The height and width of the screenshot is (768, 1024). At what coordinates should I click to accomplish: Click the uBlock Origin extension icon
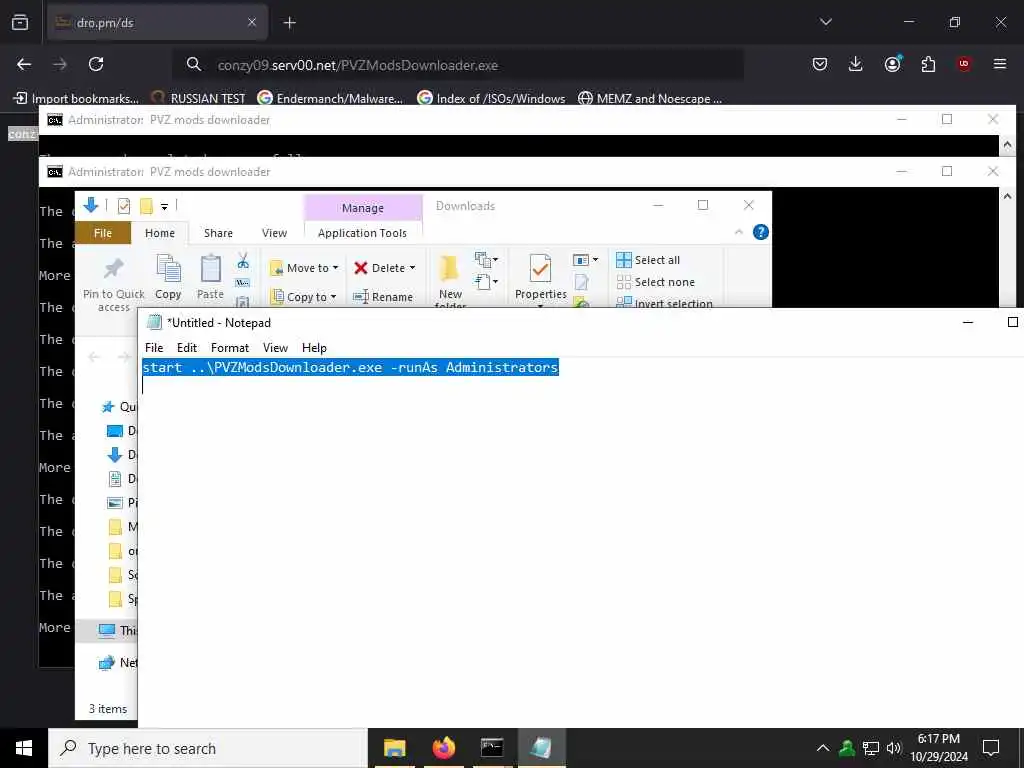tap(964, 64)
